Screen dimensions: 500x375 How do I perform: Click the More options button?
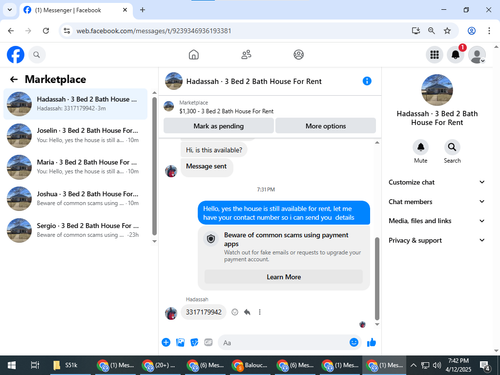326,126
